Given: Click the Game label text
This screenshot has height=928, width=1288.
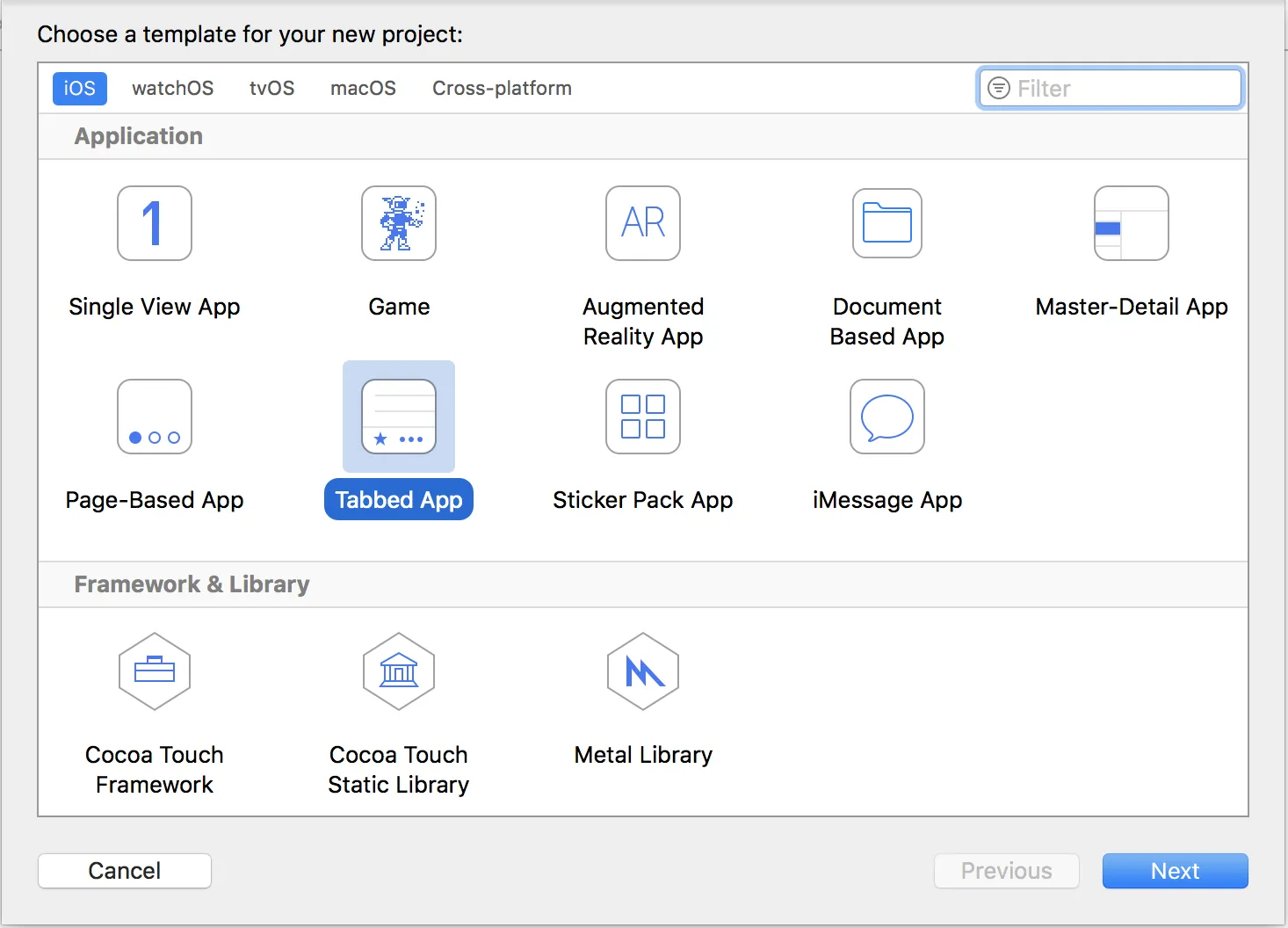Looking at the screenshot, I should pyautogui.click(x=399, y=307).
